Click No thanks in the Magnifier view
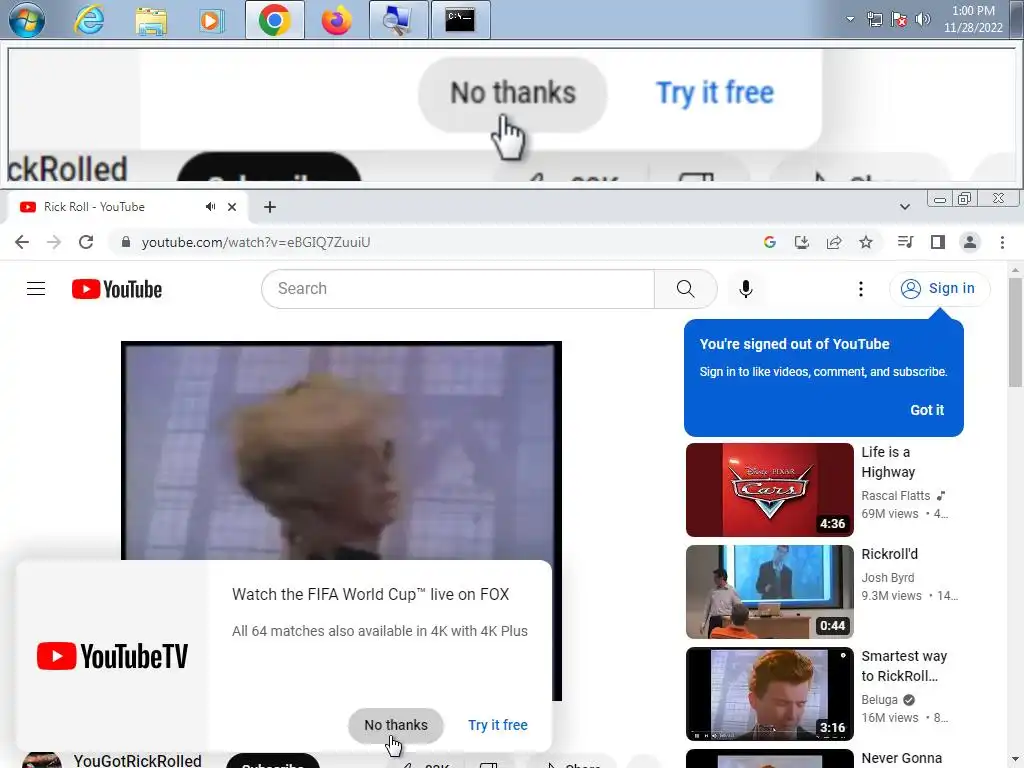 (x=513, y=94)
